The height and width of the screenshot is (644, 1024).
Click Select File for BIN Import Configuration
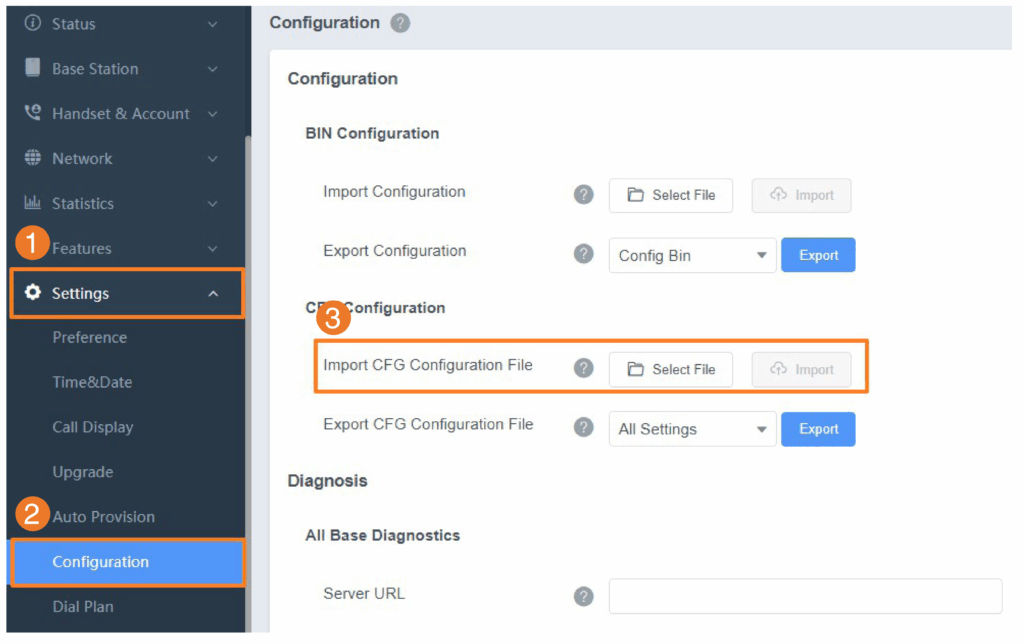point(671,195)
